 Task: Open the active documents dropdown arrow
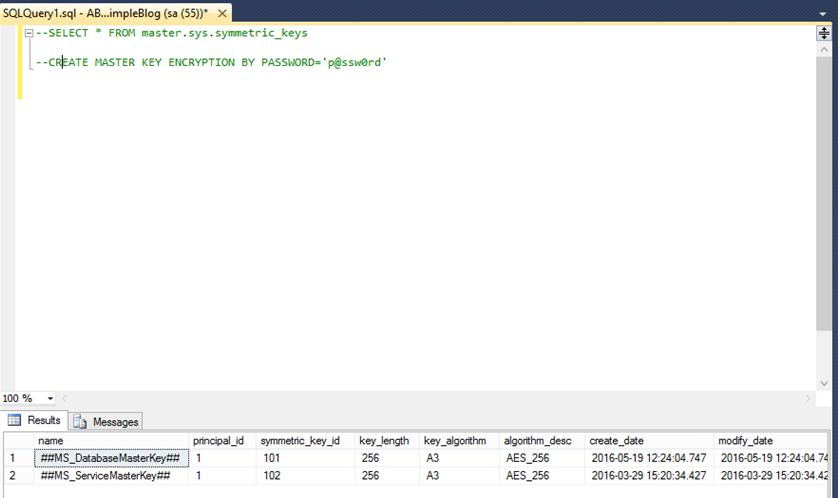pos(822,14)
